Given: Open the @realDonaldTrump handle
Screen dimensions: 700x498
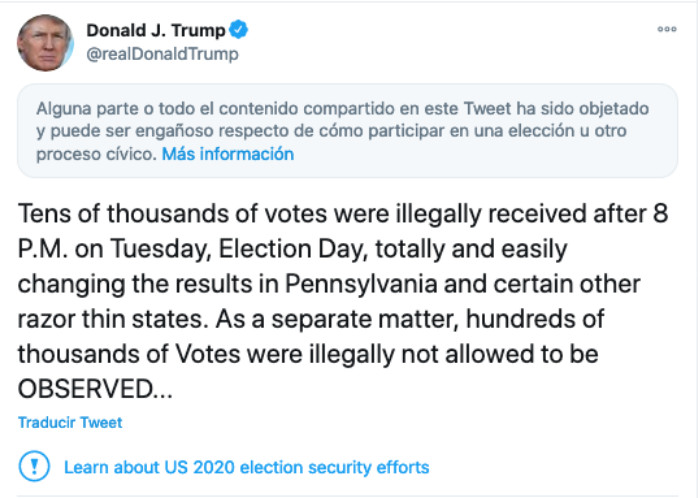Looking at the screenshot, I should click(162, 54).
